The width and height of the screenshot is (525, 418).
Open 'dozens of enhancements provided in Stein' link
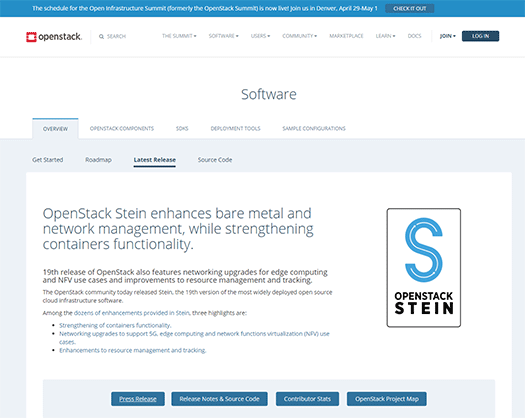coord(132,313)
